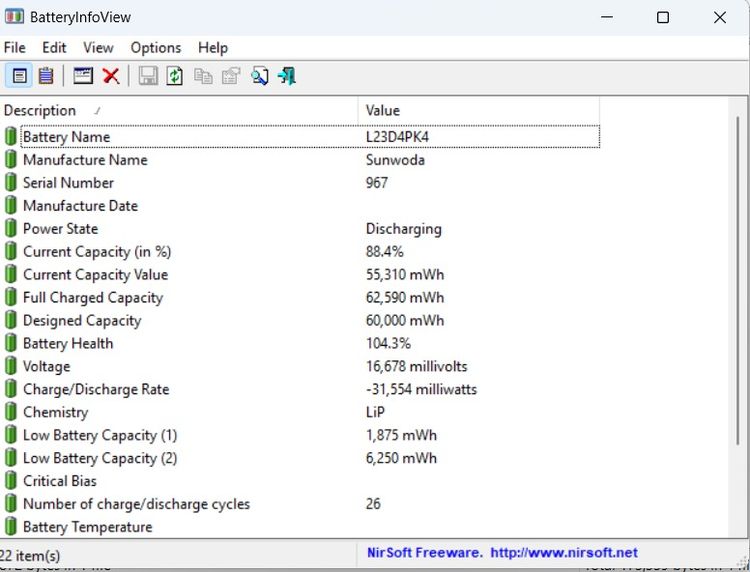
Task: Select the Number of charge/discharge cycles row
Action: [299, 504]
